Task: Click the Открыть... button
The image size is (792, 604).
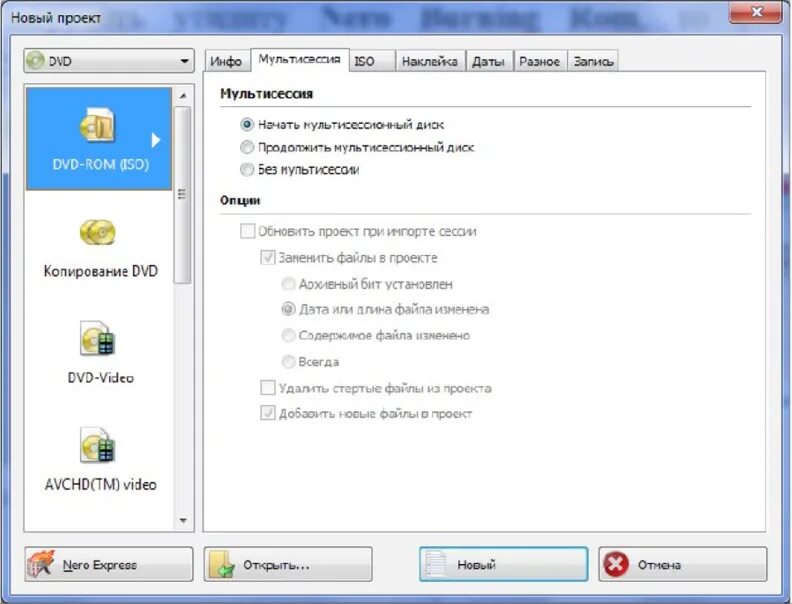Action: pyautogui.click(x=288, y=564)
